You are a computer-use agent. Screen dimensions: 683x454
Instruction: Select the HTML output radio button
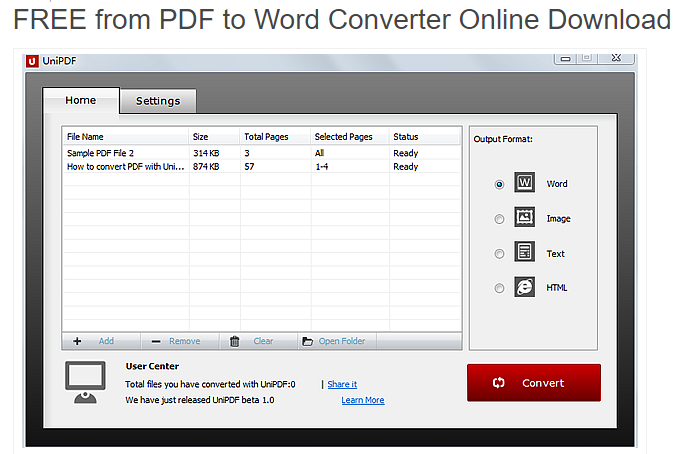(499, 288)
